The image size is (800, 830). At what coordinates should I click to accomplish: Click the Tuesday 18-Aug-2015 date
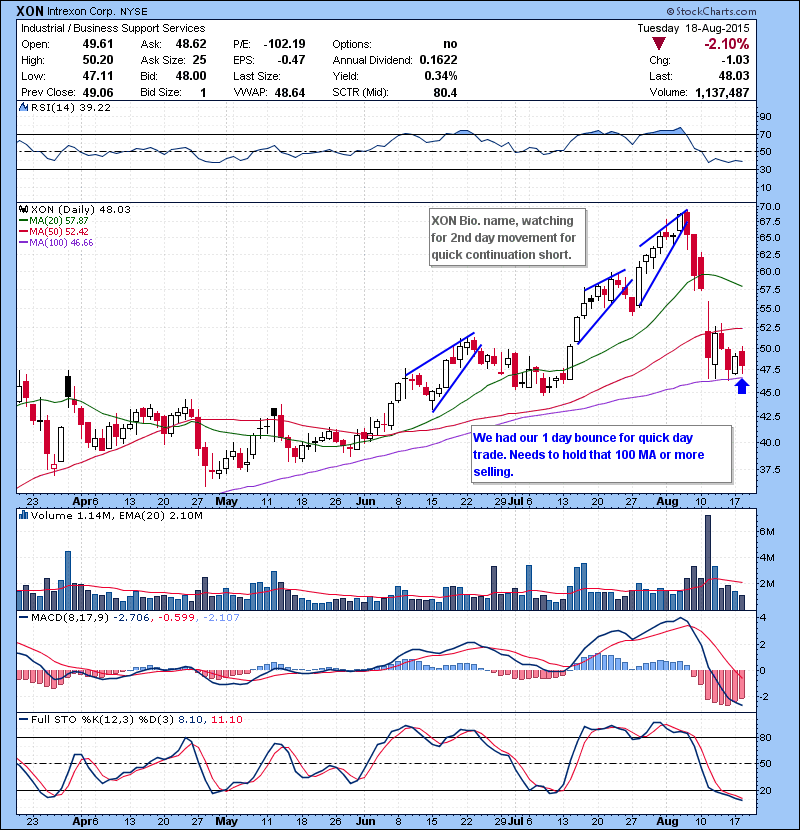693,28
